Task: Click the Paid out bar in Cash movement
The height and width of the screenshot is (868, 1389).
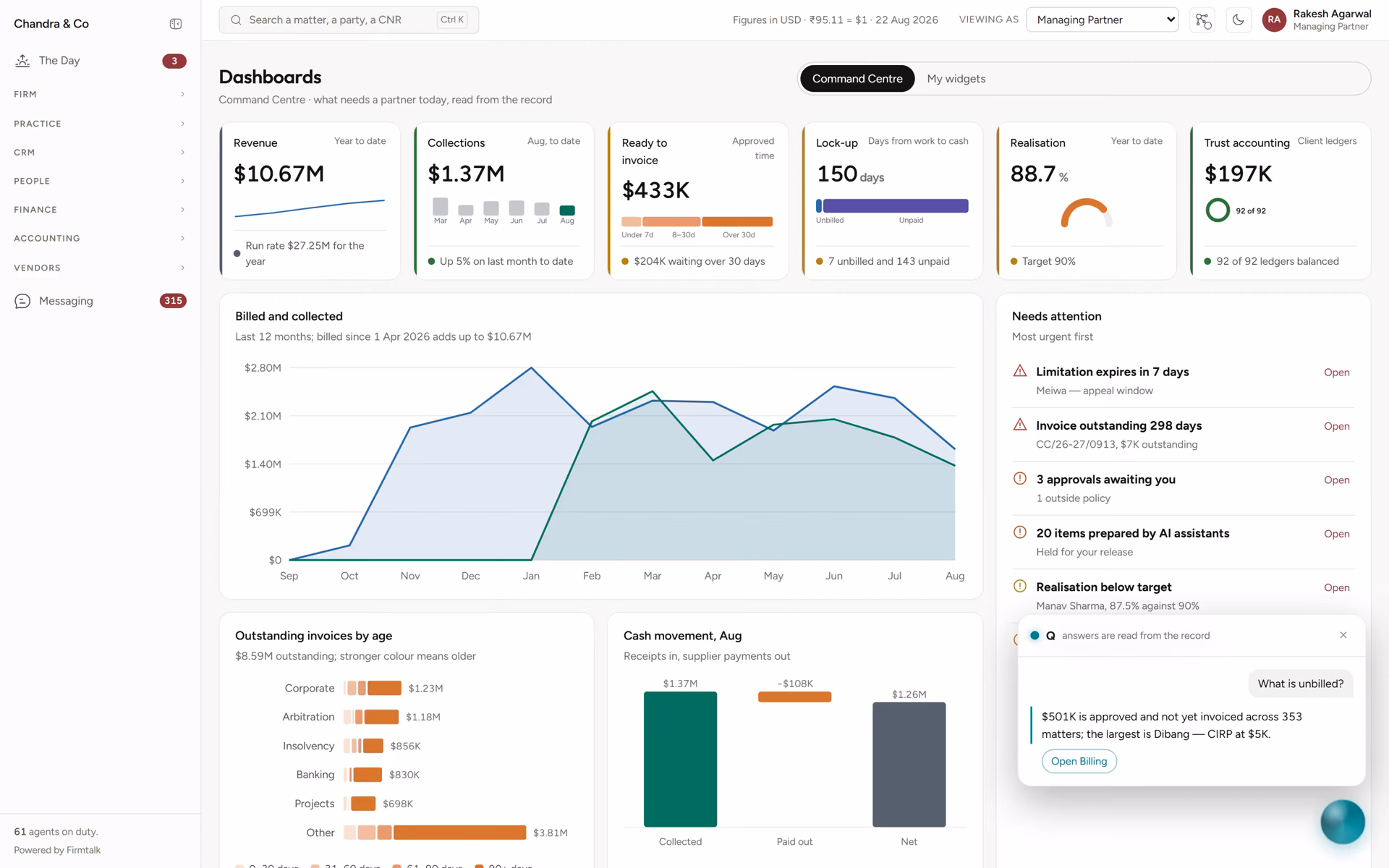Action: tap(794, 697)
